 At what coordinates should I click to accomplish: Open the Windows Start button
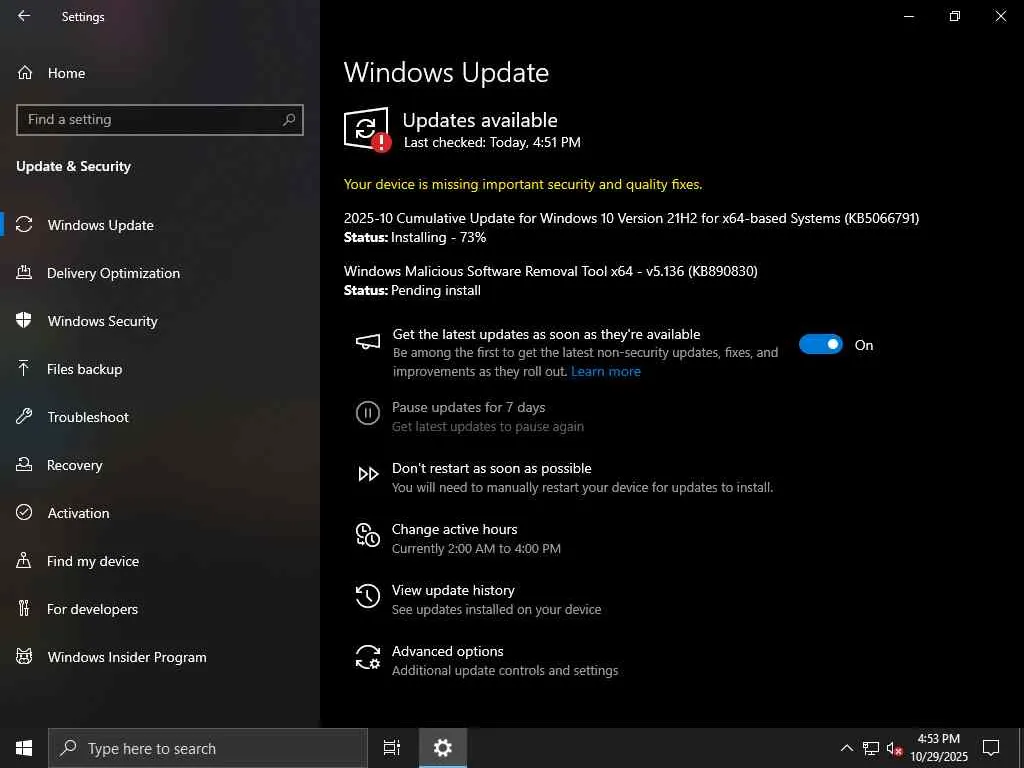[24, 748]
